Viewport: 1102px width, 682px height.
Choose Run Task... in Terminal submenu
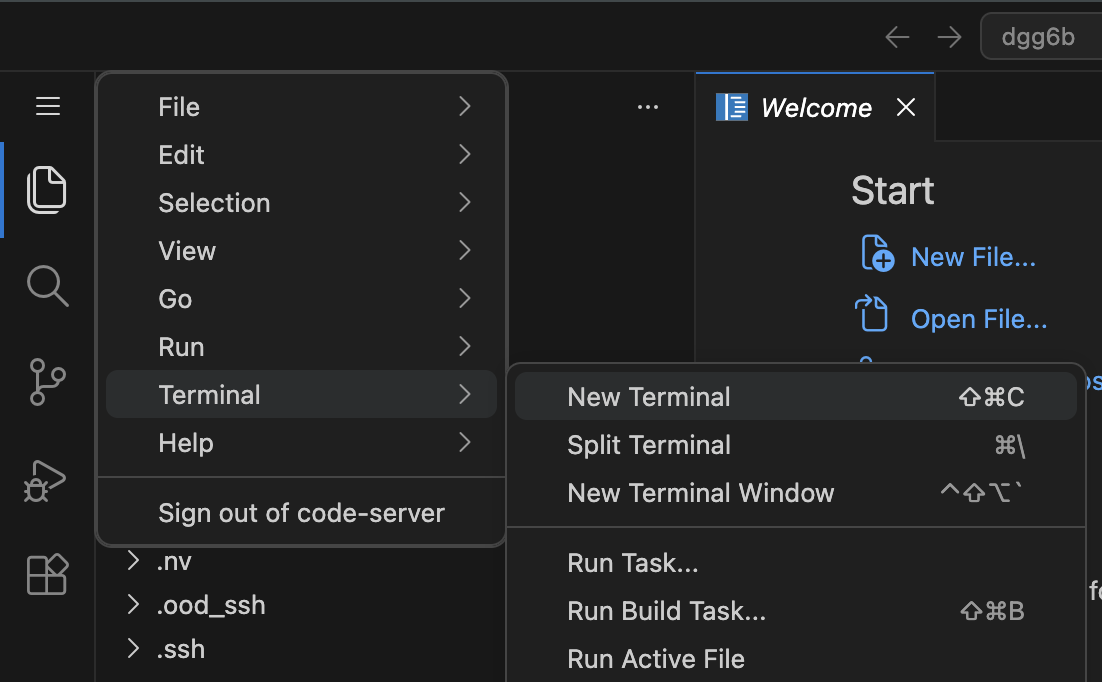pos(796,562)
